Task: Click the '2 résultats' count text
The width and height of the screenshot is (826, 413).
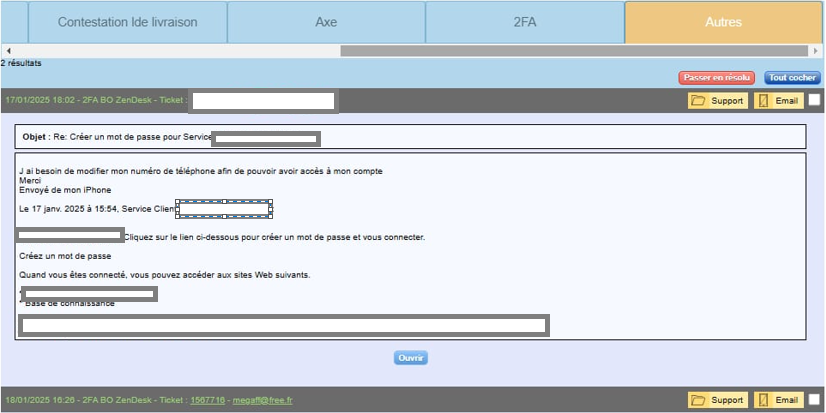Action: pyautogui.click(x=21, y=63)
